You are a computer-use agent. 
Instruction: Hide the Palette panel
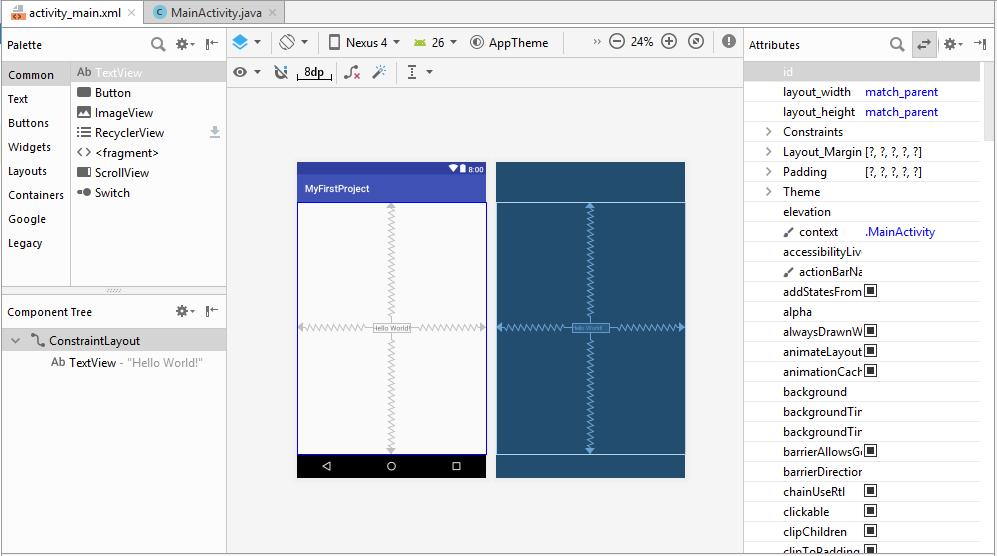212,44
